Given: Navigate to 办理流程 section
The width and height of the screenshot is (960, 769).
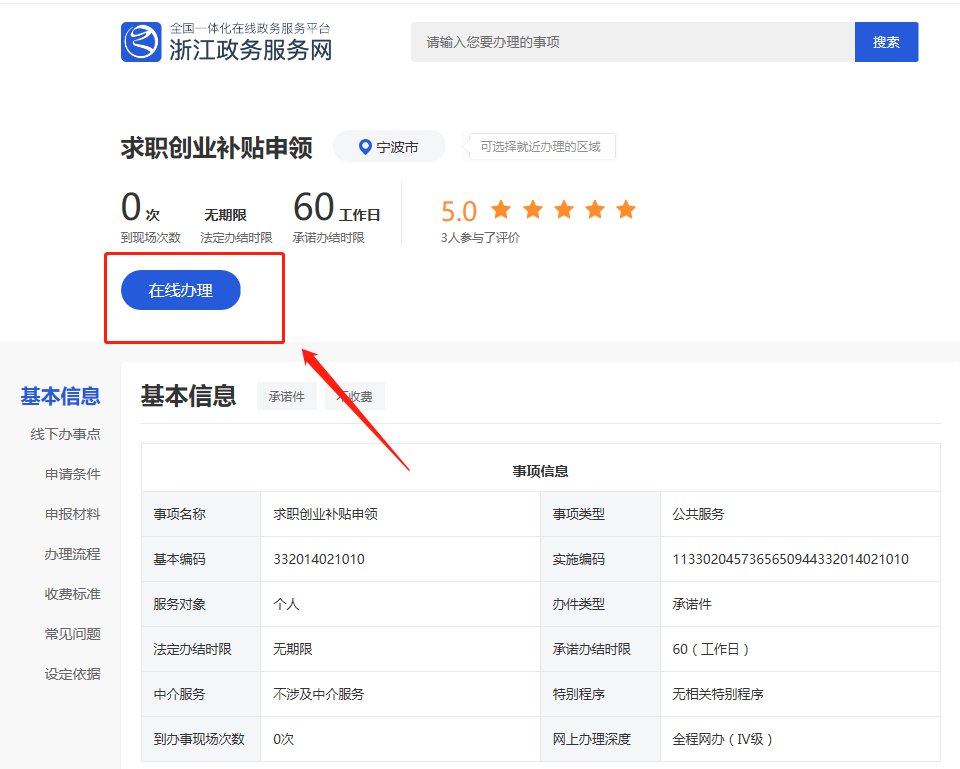Looking at the screenshot, I should [x=72, y=554].
